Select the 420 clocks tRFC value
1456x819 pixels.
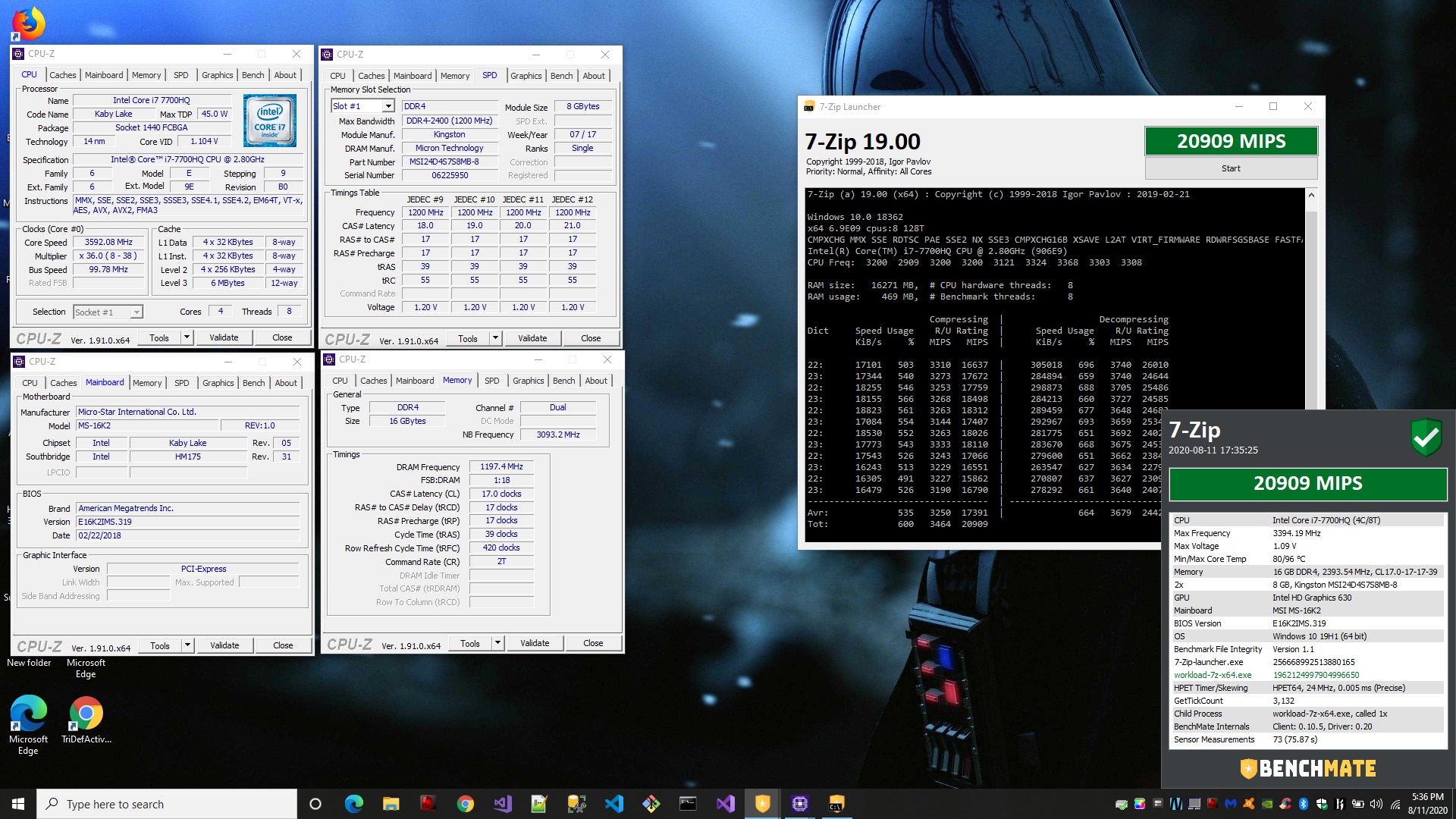[501, 548]
